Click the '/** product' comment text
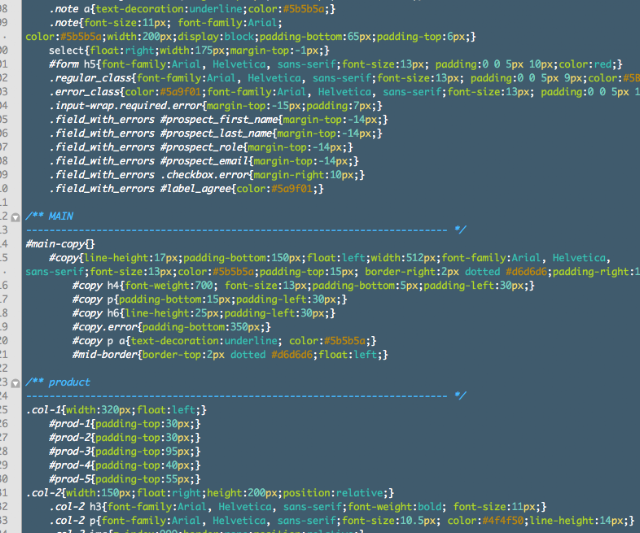The width and height of the screenshot is (640, 533). (58, 382)
